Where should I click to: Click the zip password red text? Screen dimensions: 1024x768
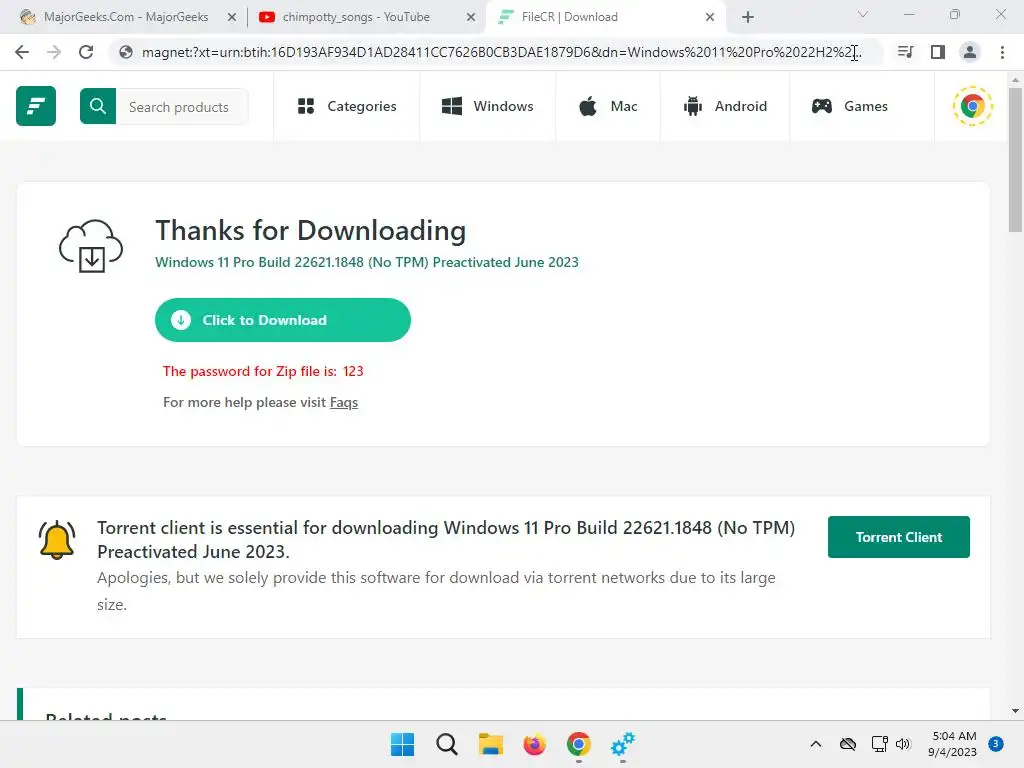tap(263, 371)
